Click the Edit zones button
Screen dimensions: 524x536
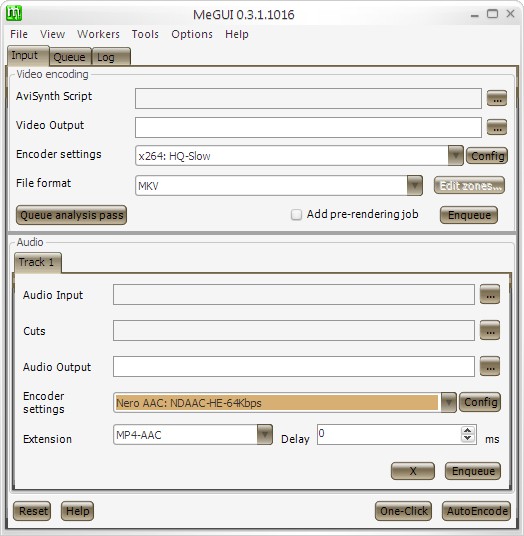[469, 186]
